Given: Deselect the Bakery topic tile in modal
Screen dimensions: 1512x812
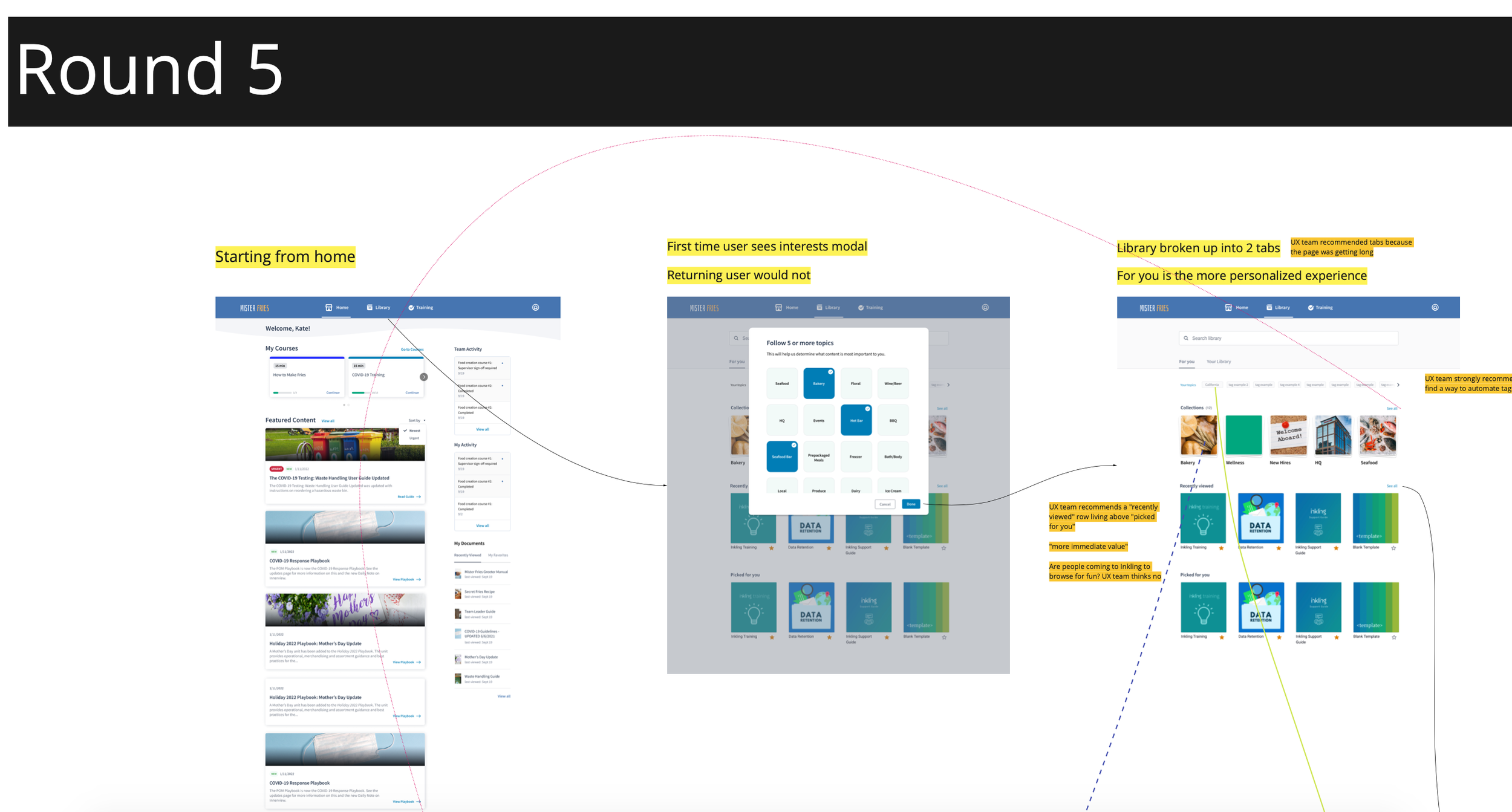Looking at the screenshot, I should pos(818,383).
